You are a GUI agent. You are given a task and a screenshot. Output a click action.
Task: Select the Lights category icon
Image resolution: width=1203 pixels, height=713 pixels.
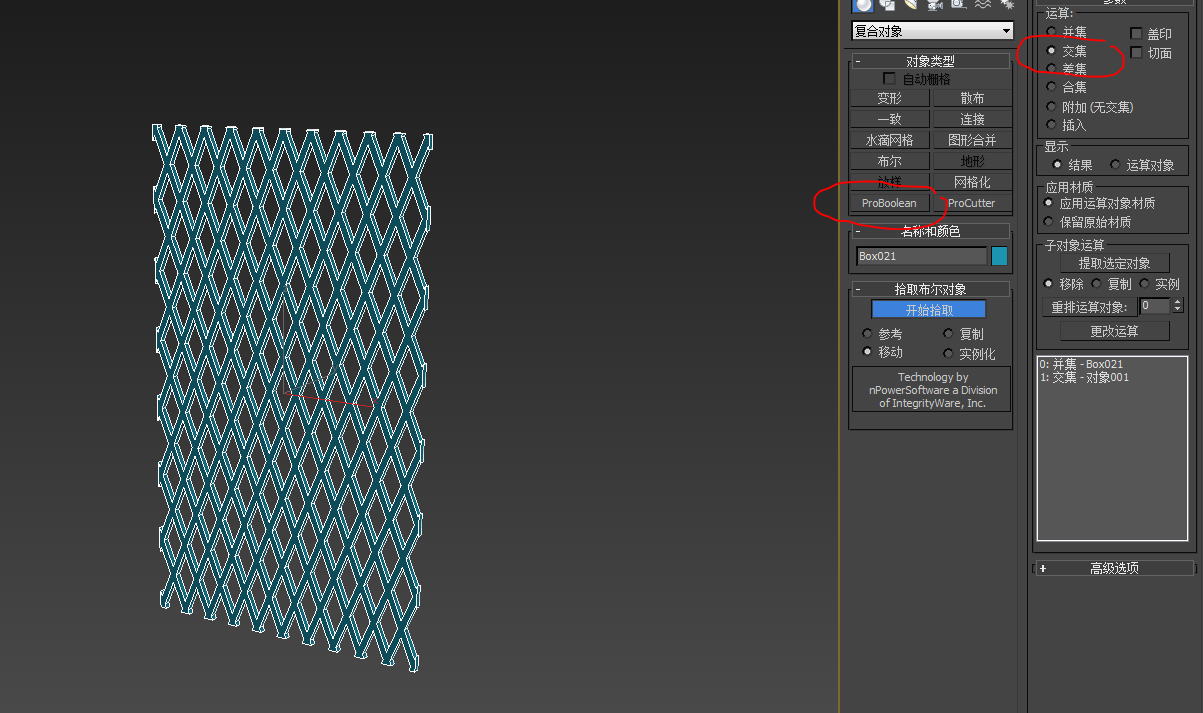(910, 5)
